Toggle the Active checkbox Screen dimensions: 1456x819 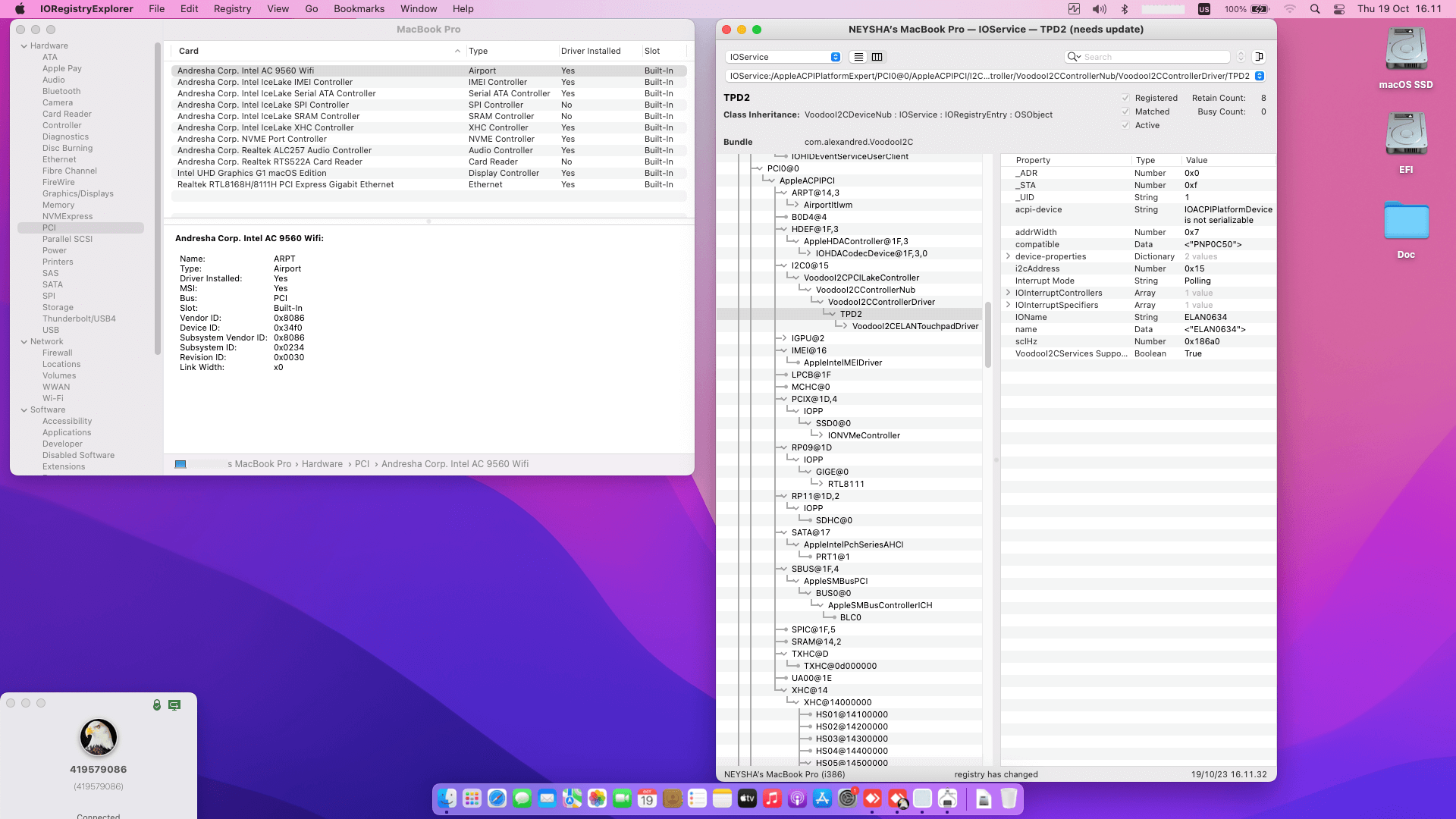tap(1125, 125)
